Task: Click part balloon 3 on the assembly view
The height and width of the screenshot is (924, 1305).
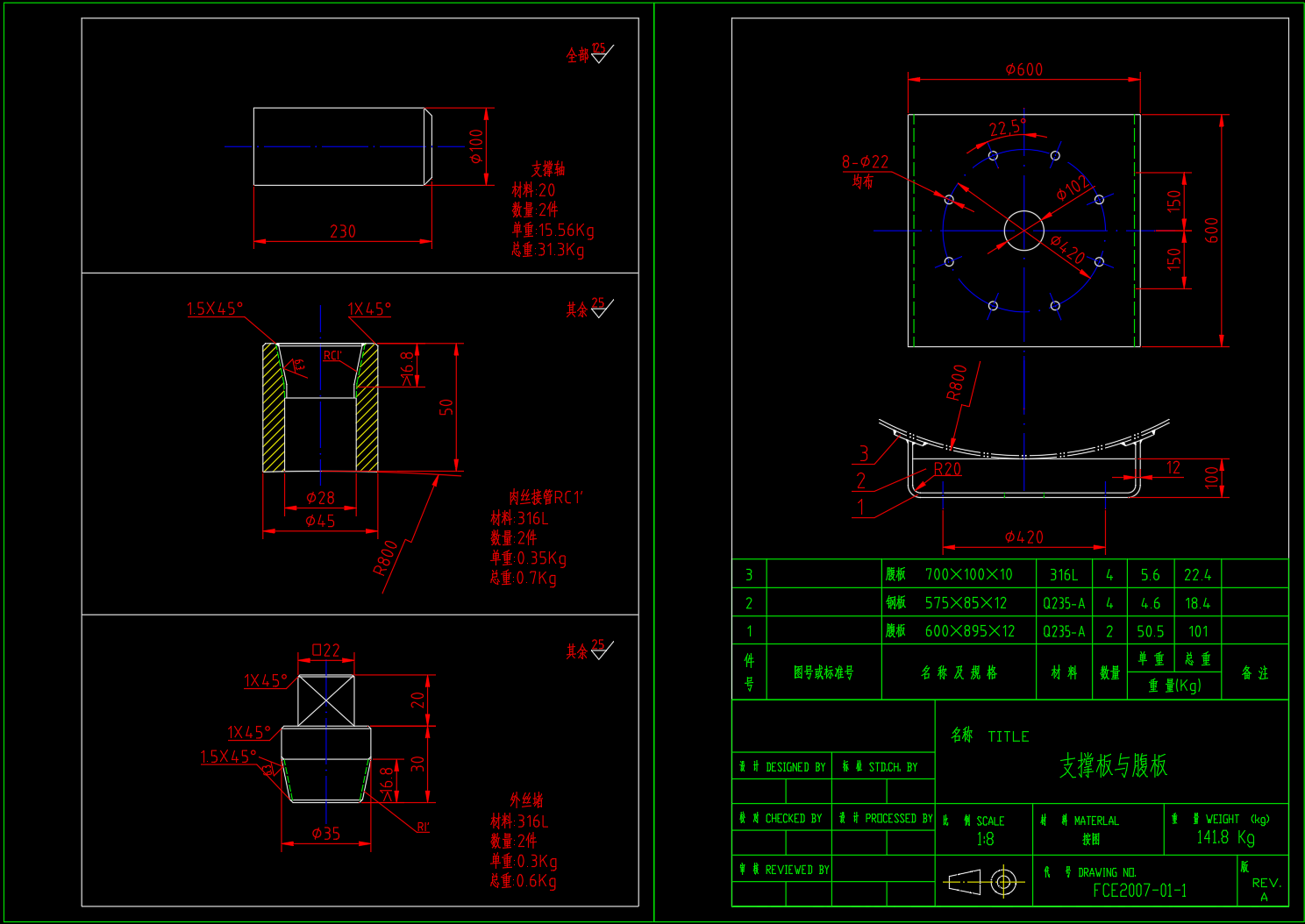Action: click(863, 454)
